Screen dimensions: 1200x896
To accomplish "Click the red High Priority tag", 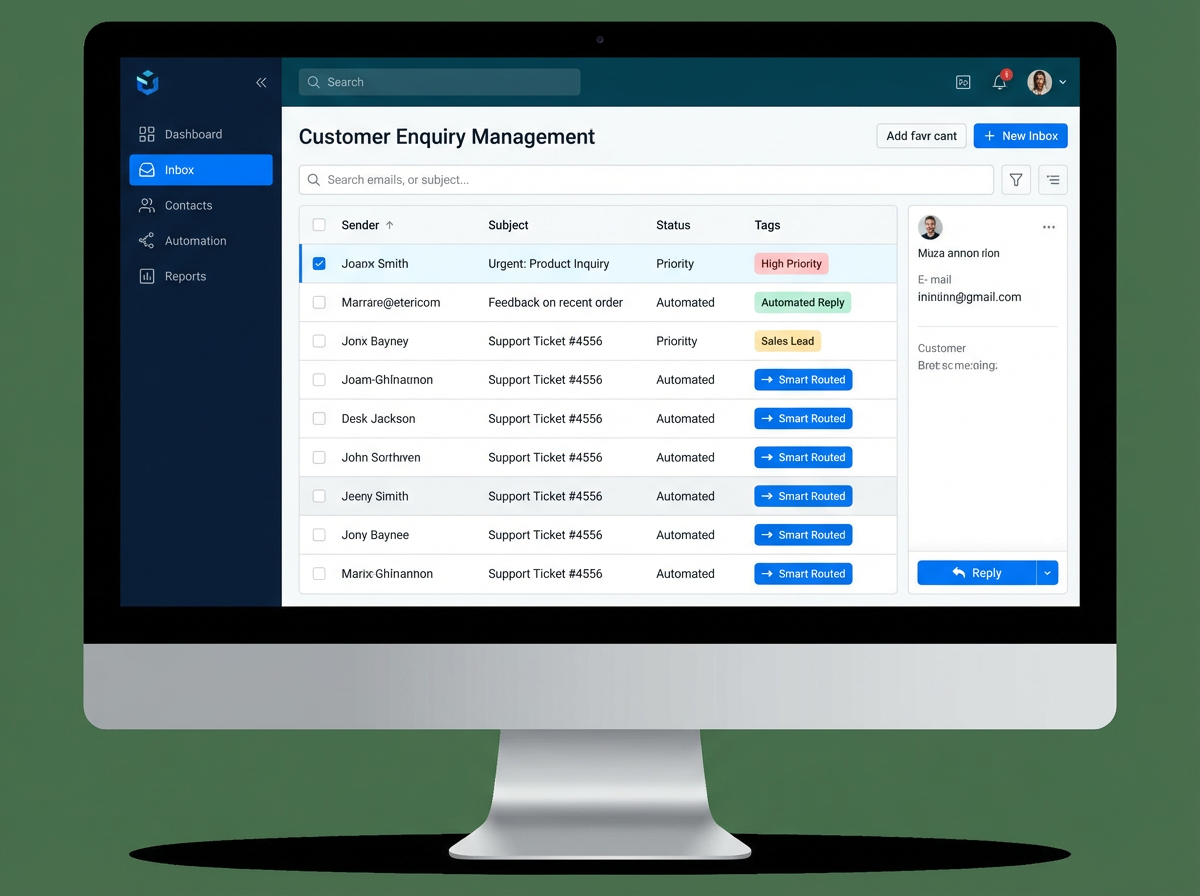I will pyautogui.click(x=791, y=264).
